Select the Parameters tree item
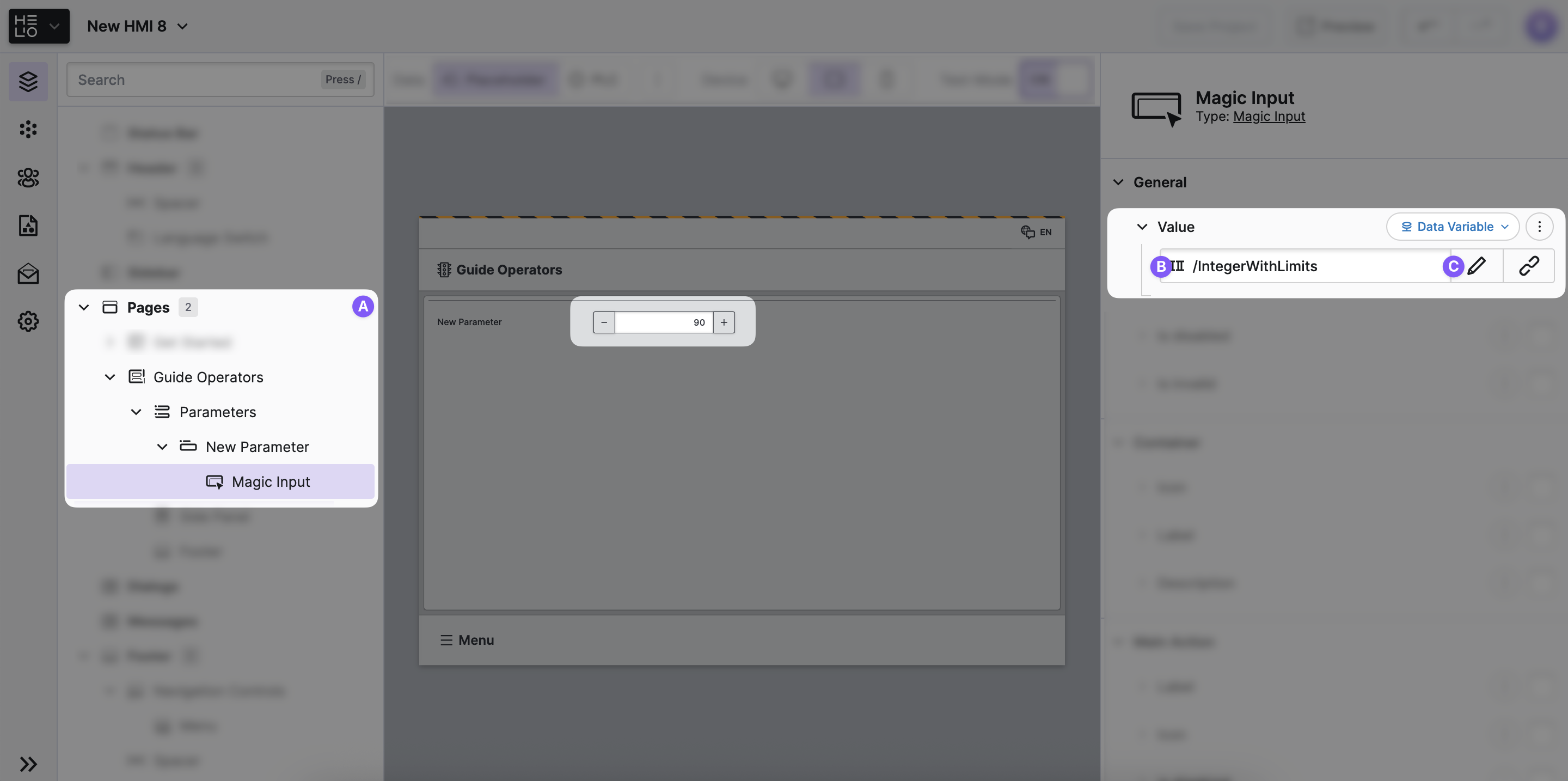Image resolution: width=1568 pixels, height=781 pixels. (x=217, y=412)
